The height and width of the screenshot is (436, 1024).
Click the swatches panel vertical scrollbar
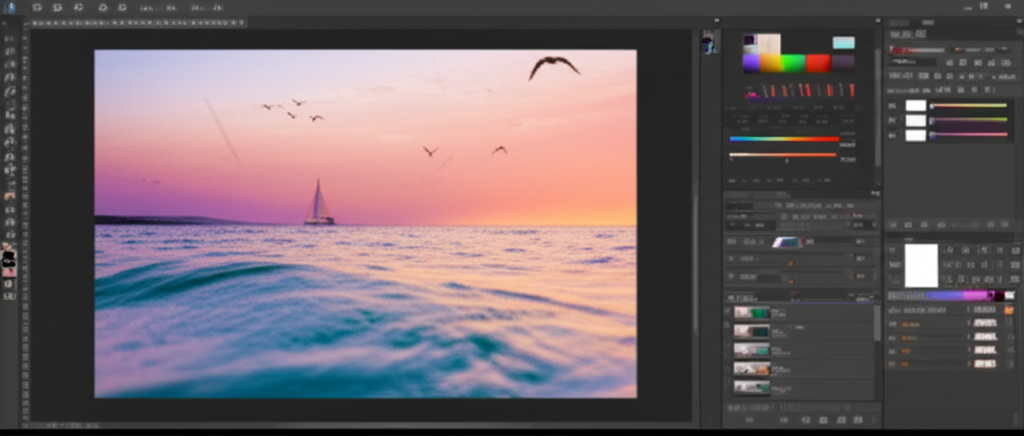point(877,108)
